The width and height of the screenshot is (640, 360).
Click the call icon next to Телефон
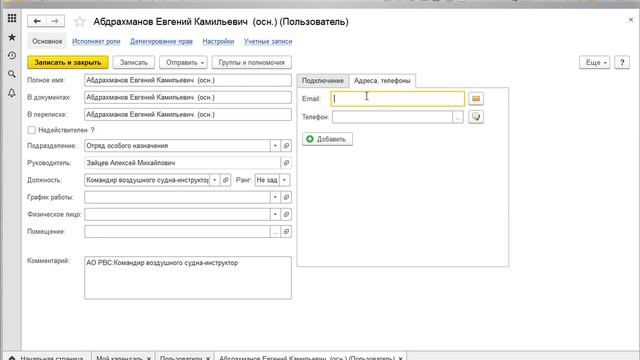click(476, 117)
